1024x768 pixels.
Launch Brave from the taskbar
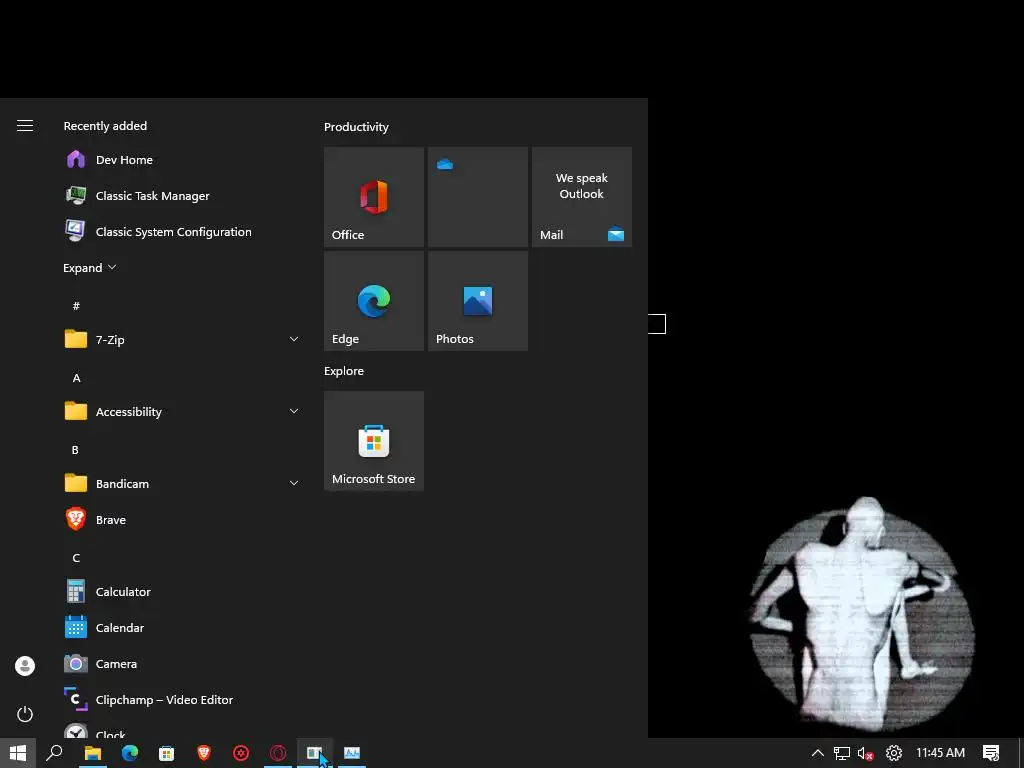(204, 753)
